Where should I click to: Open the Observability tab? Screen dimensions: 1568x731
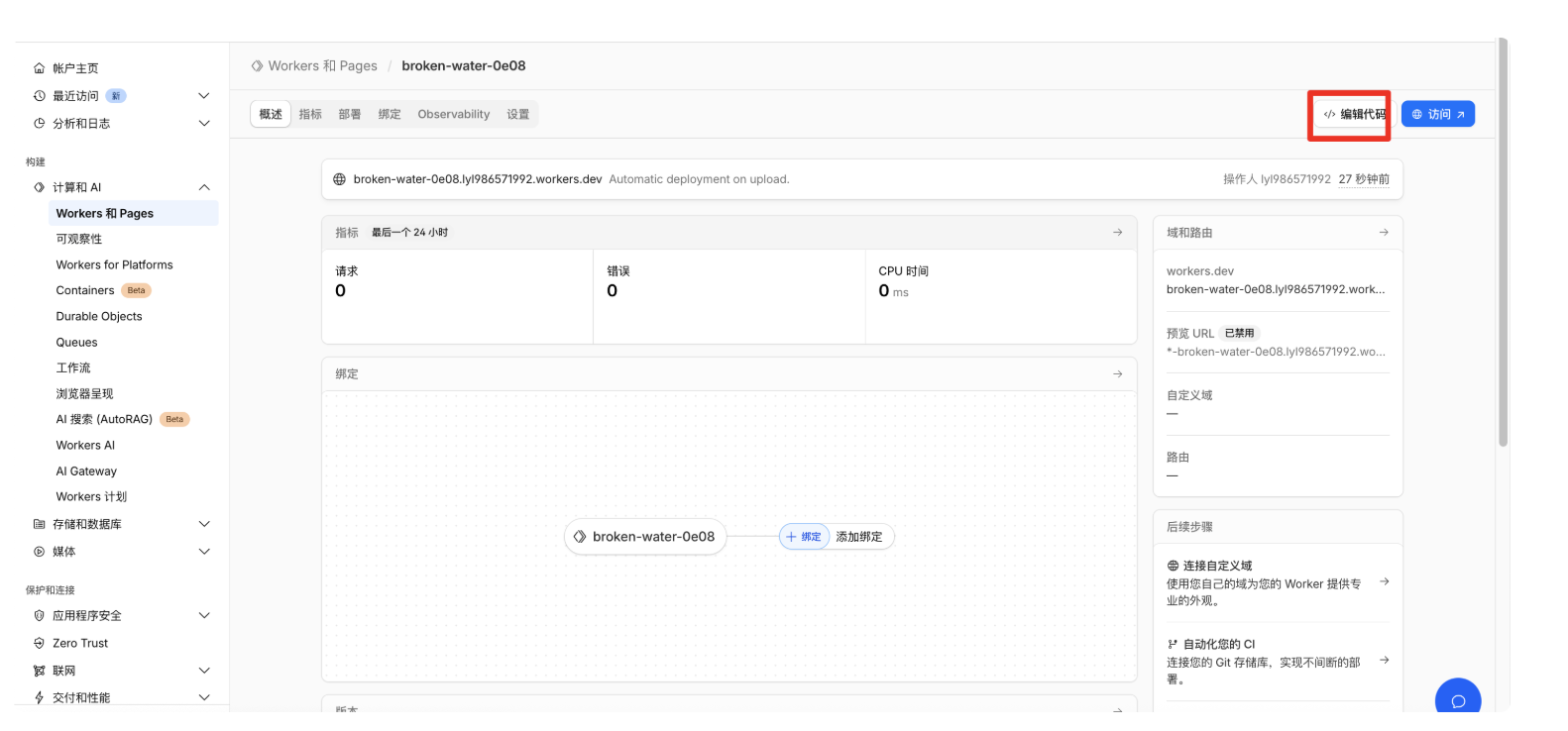coord(453,115)
